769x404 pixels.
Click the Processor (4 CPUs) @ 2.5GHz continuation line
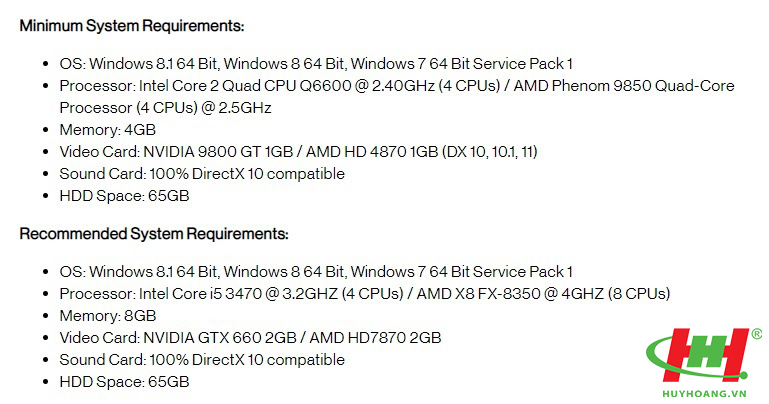coord(165,108)
